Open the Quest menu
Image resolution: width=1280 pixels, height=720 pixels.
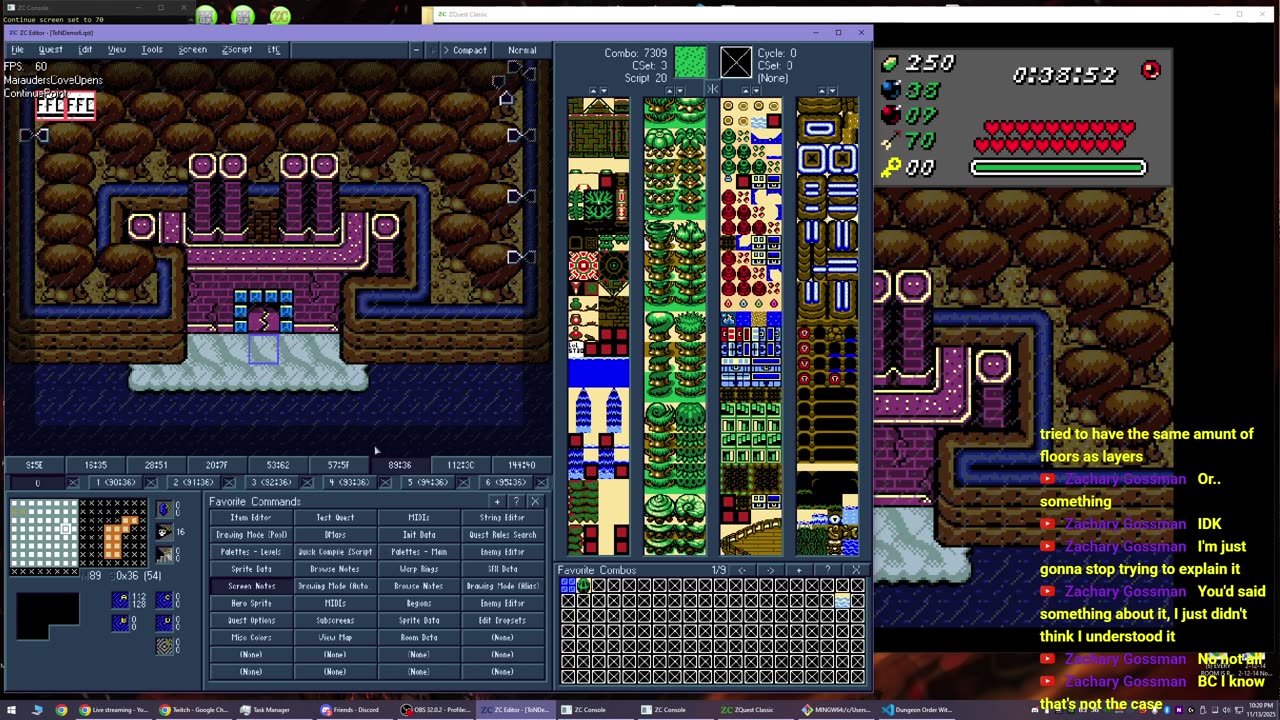[x=50, y=50]
